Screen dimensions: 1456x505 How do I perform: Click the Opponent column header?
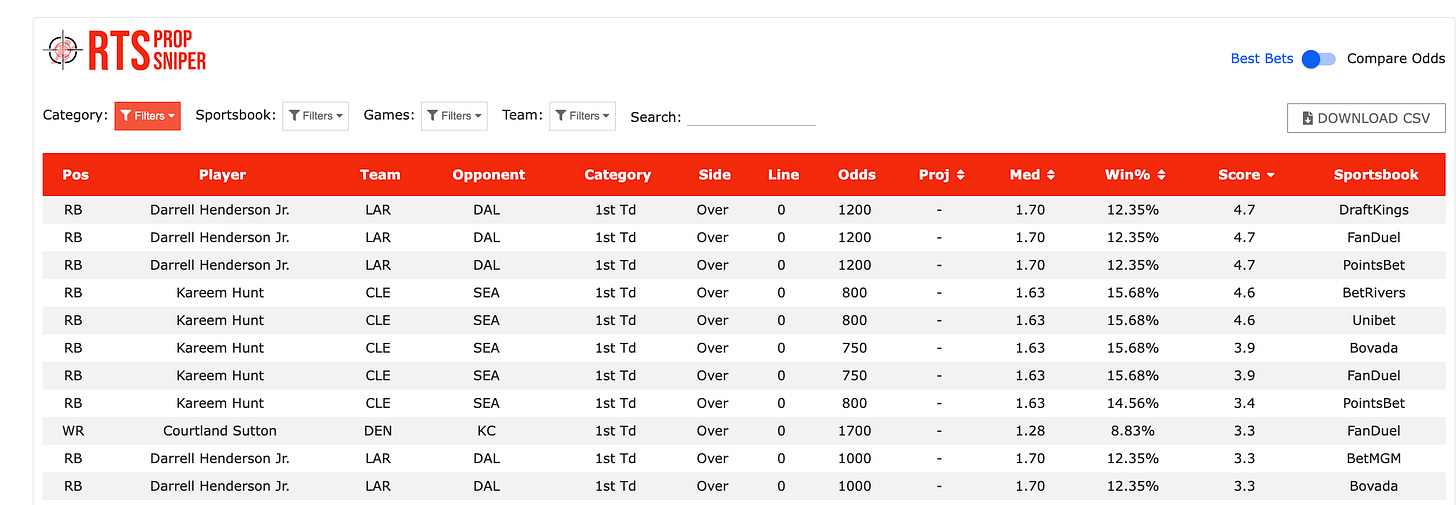pos(489,175)
